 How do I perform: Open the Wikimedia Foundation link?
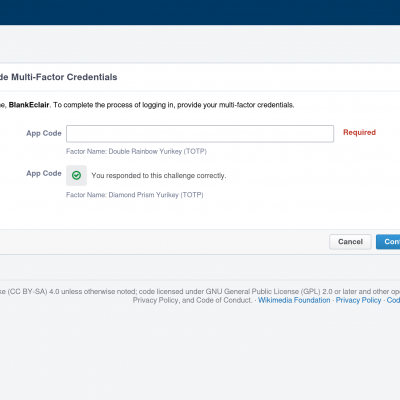(x=294, y=300)
